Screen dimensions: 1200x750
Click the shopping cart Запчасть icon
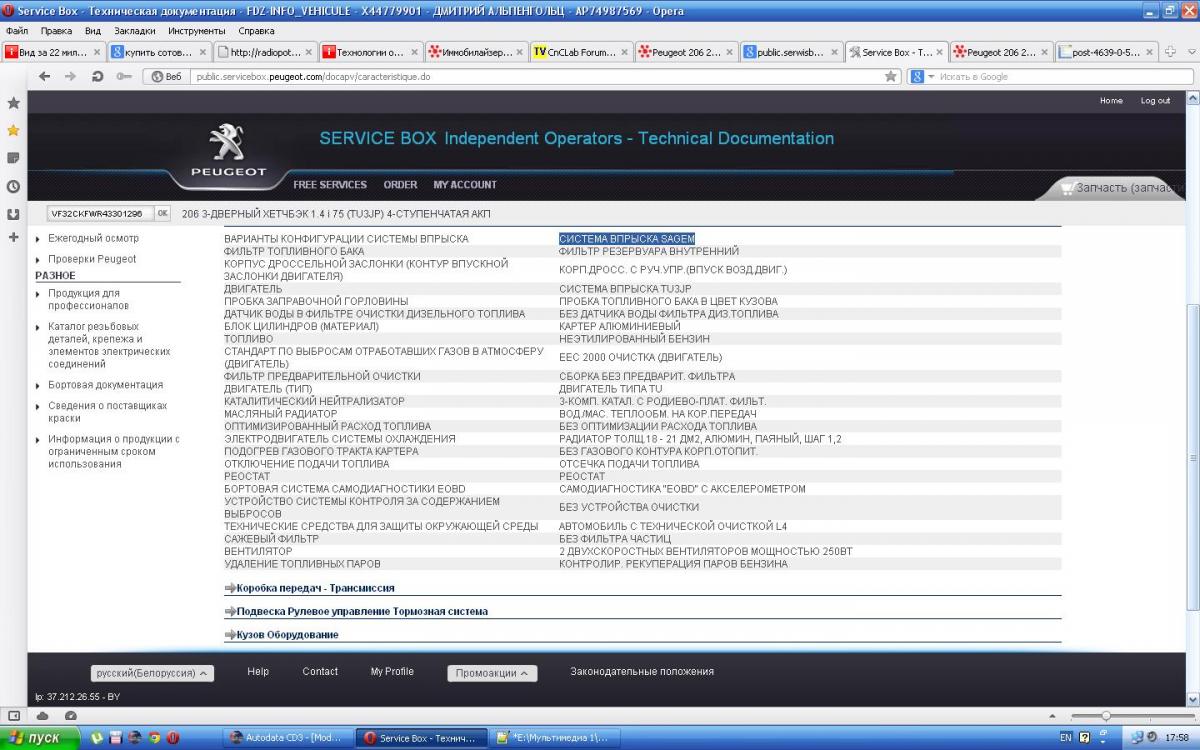pos(1068,188)
